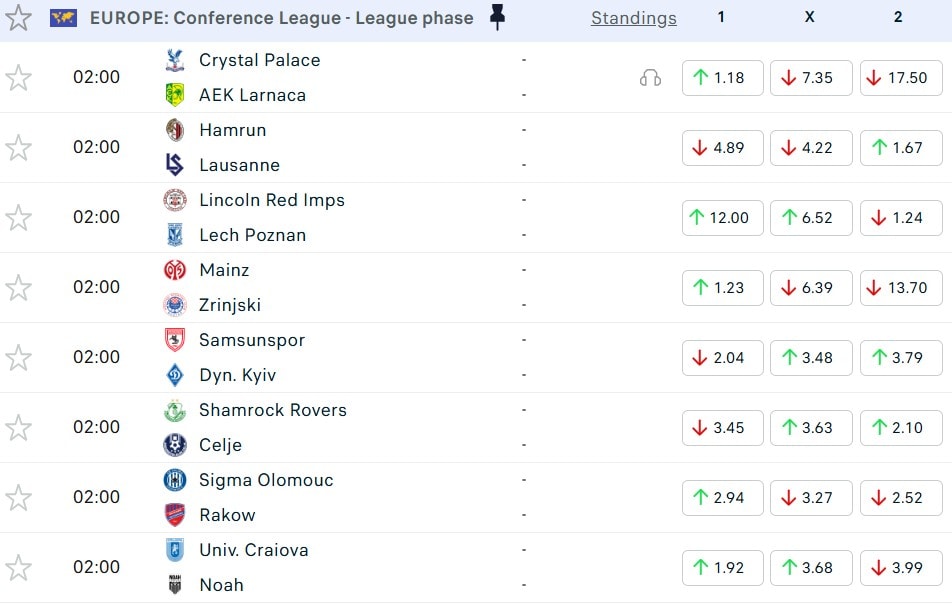Select away win odds 1.24 for Lech Poznan
The height and width of the screenshot is (607, 952).
(x=900, y=218)
